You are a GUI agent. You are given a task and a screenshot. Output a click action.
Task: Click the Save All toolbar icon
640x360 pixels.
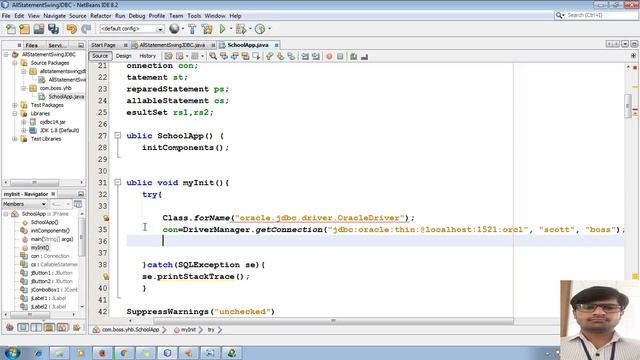pos(53,29)
